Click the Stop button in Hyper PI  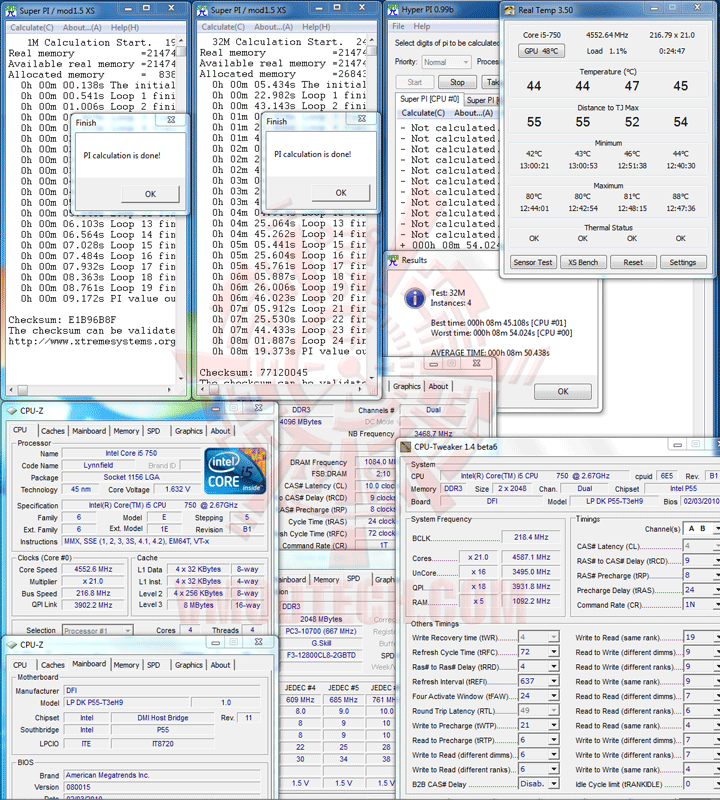[457, 82]
